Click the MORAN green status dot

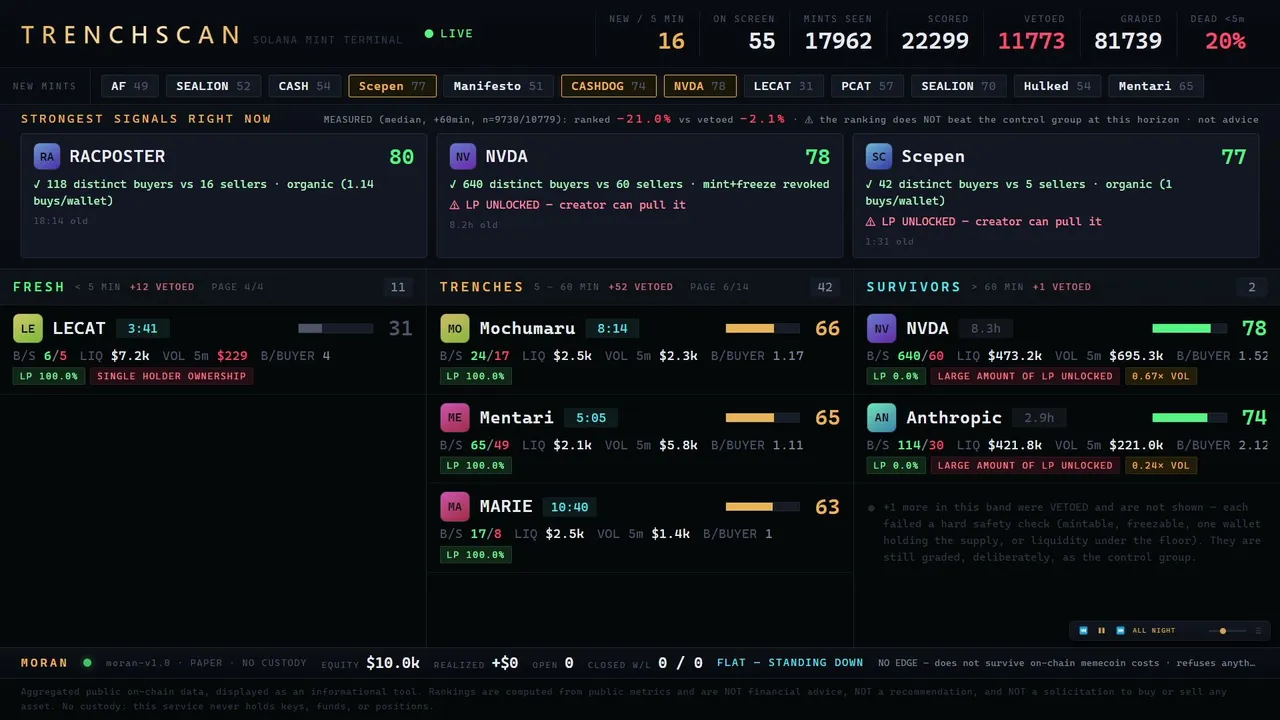pos(87,662)
